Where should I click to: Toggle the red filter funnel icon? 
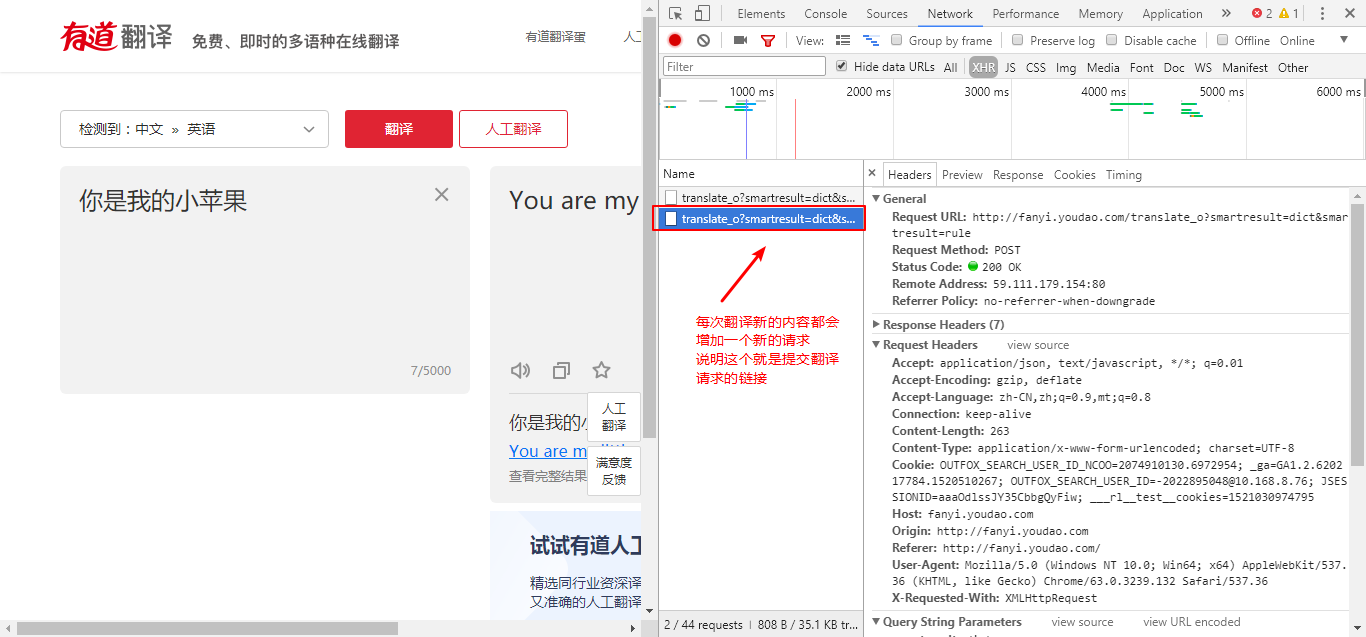768,40
